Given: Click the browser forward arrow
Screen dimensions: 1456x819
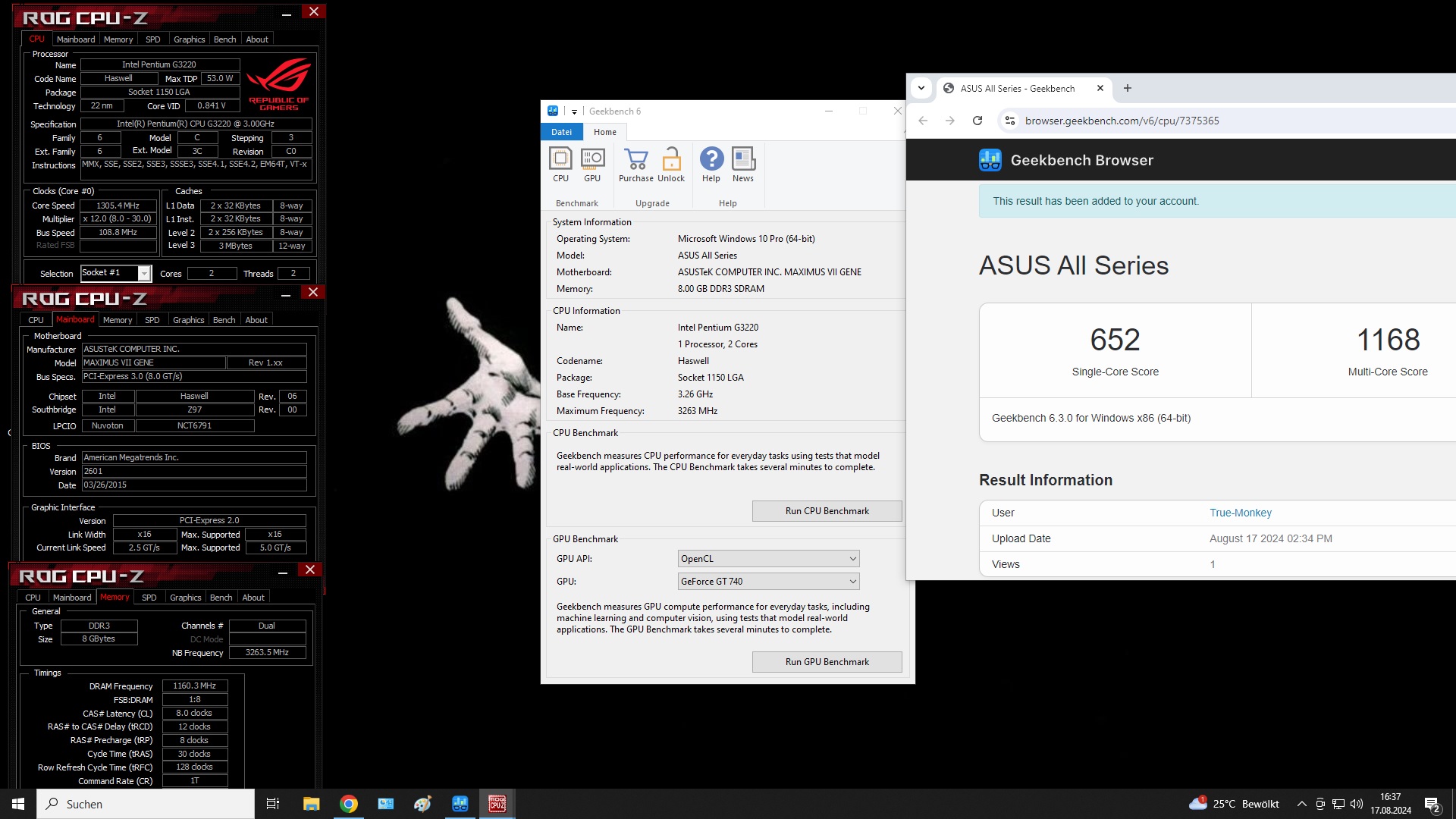Looking at the screenshot, I should (949, 121).
